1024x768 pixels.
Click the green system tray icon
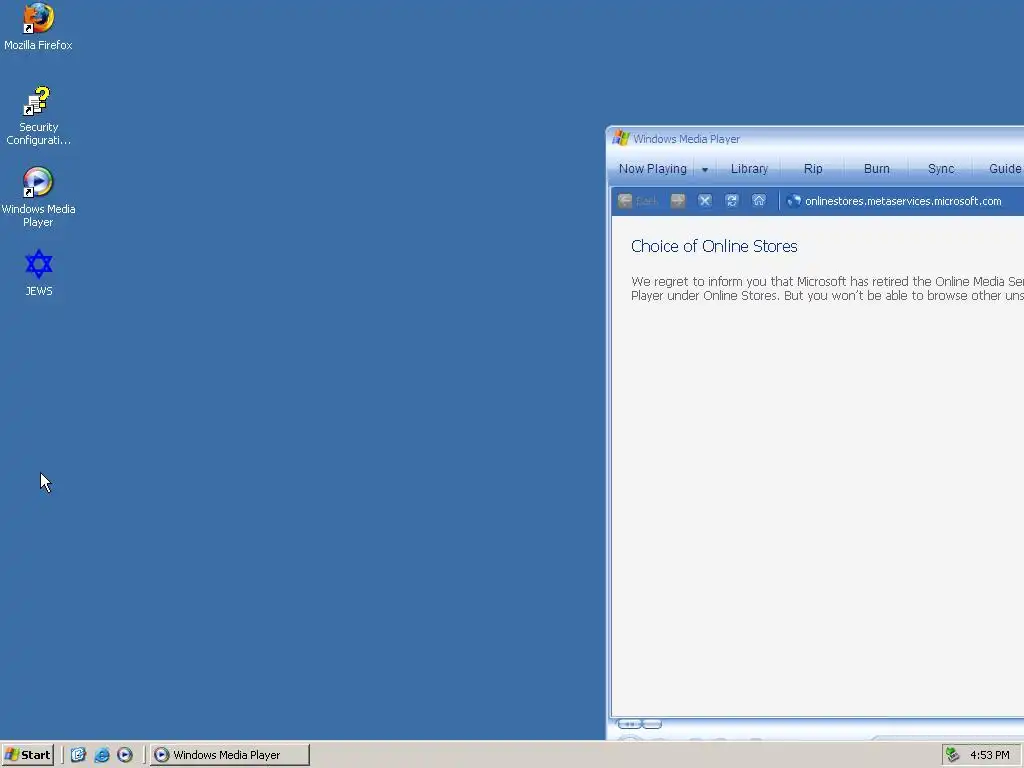(953, 755)
